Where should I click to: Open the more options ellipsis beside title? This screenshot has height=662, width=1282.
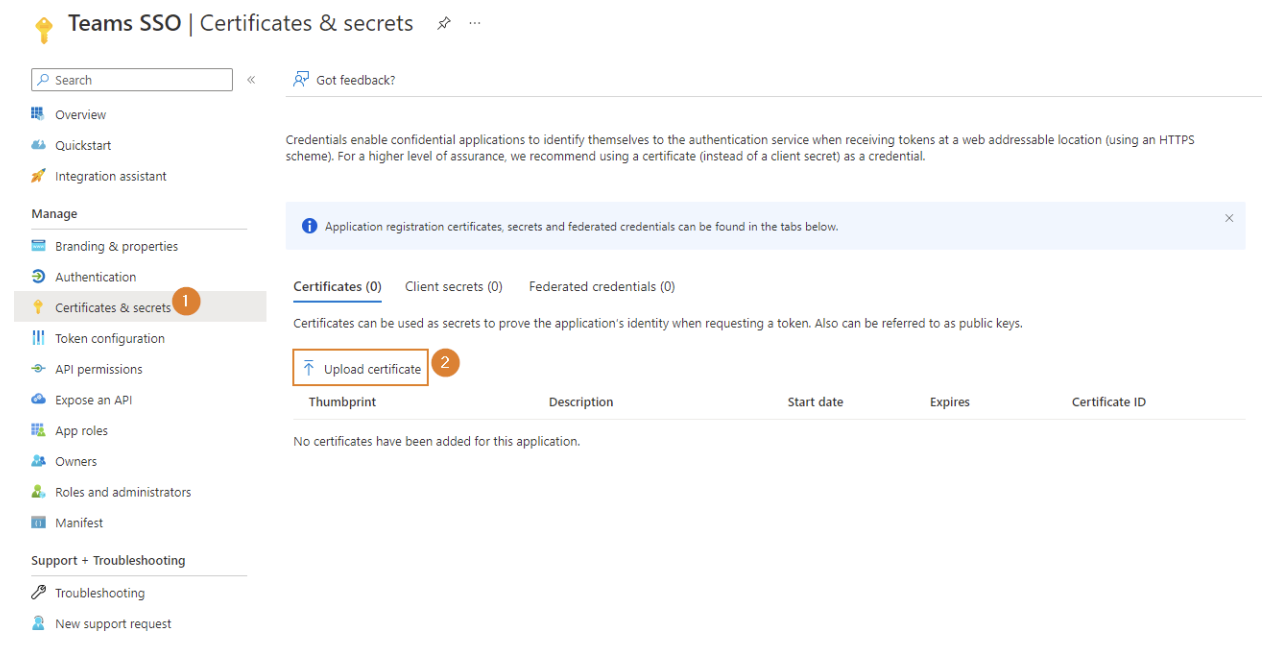(x=475, y=24)
